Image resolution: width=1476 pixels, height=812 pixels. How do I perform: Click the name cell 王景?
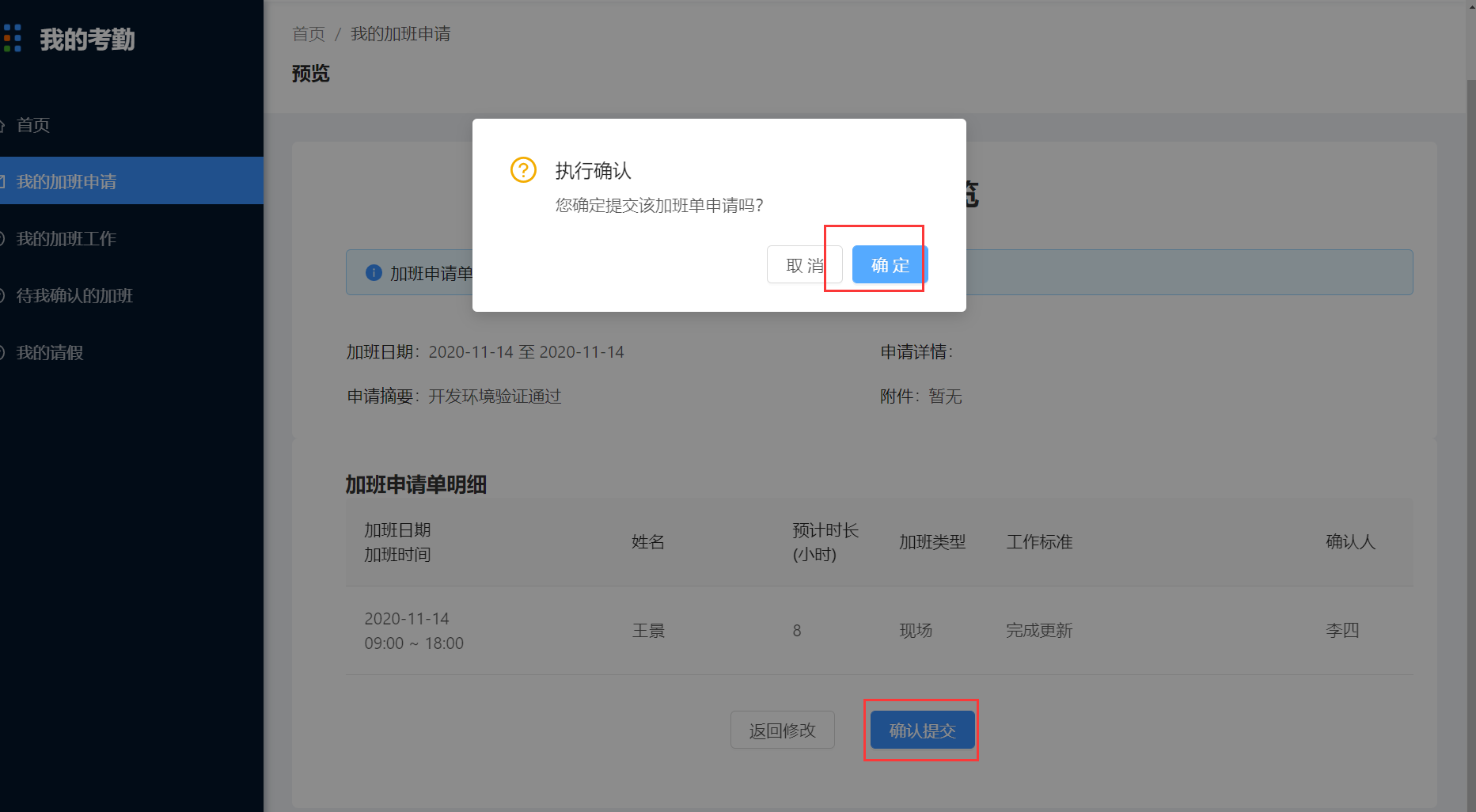[x=648, y=631]
